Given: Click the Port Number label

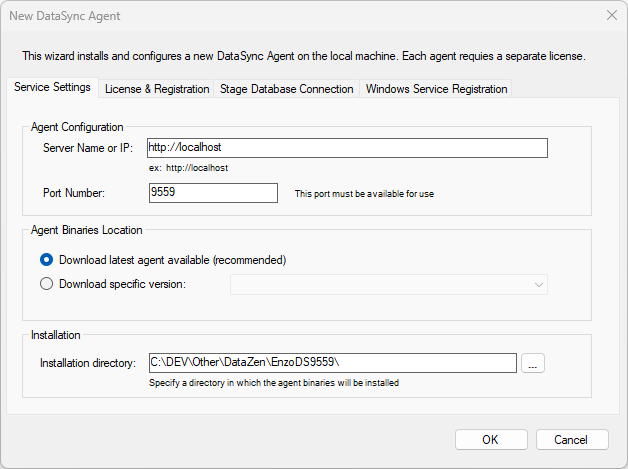Looking at the screenshot, I should pos(74,192).
